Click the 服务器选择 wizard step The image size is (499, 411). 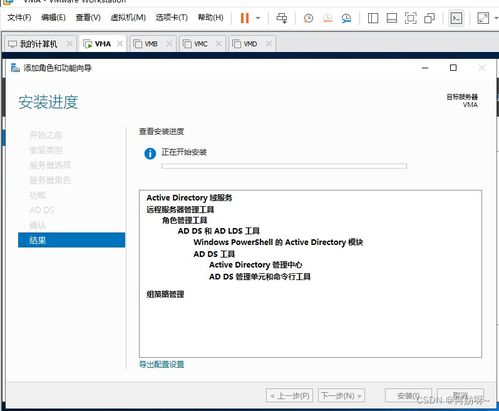[x=50, y=165]
